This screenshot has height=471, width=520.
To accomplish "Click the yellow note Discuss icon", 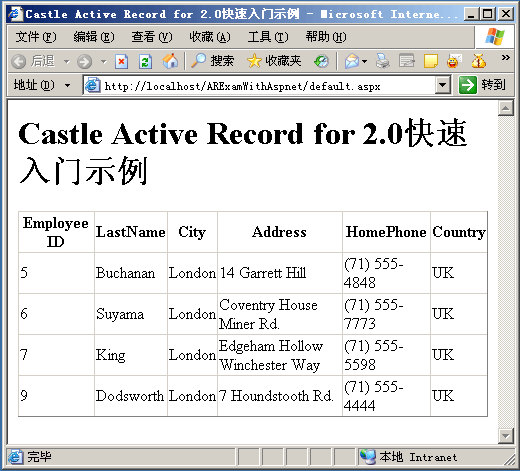I will point(431,61).
